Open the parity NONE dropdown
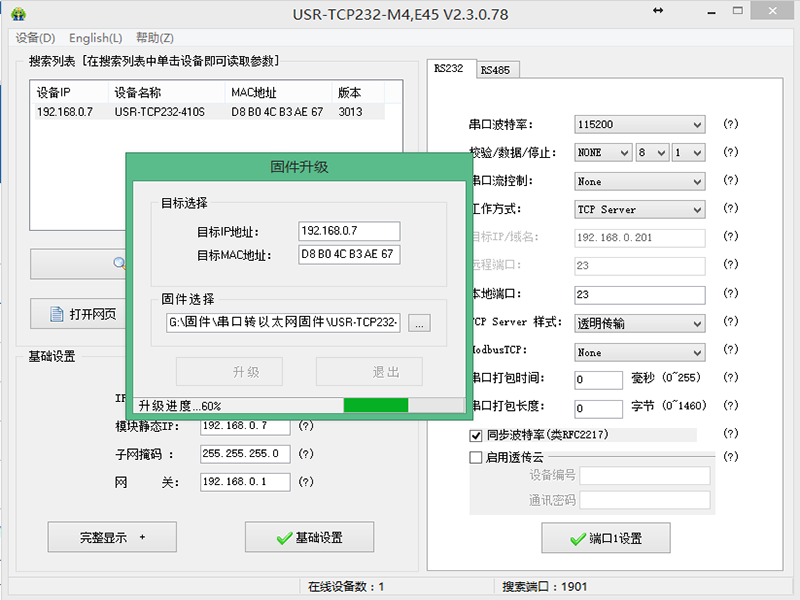 (603, 153)
